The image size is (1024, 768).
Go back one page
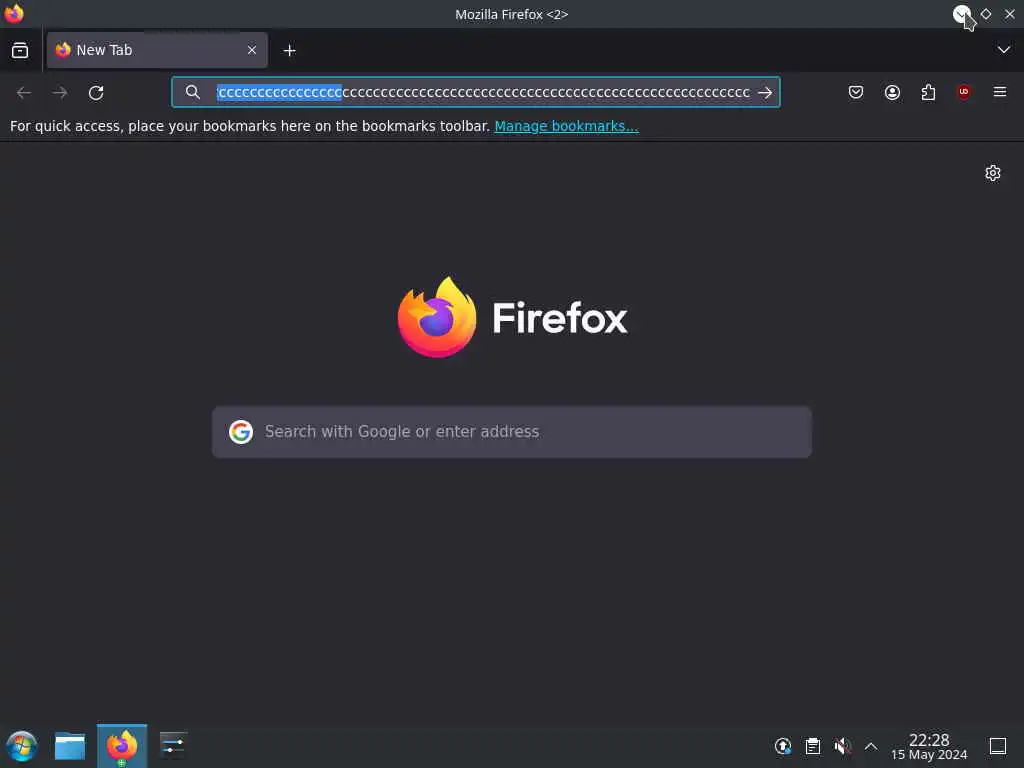(24, 93)
